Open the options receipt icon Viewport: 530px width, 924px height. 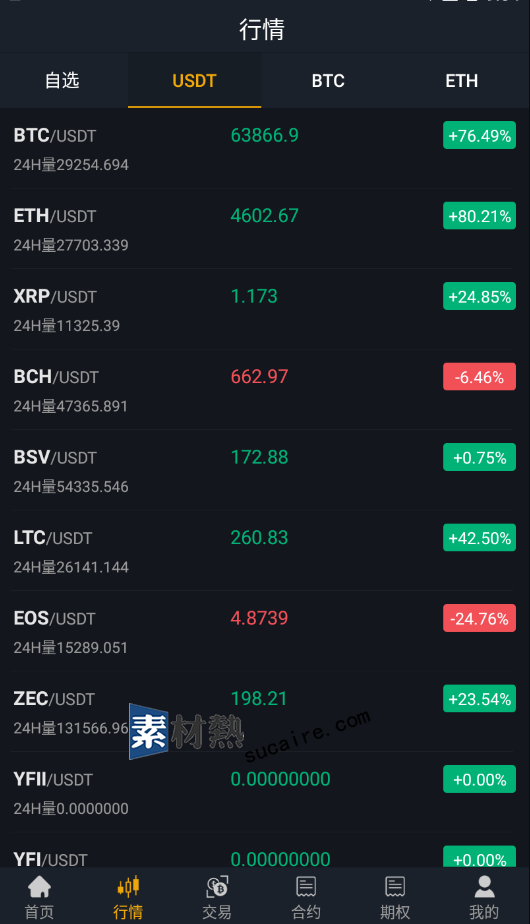[x=395, y=886]
